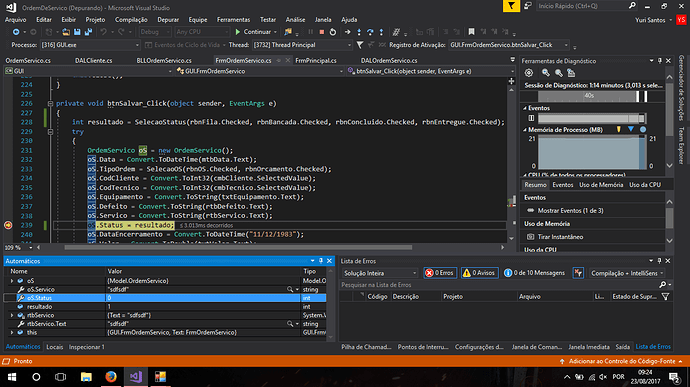The image size is (690, 387).
Task: Restart the debug session icon
Action: 333,32
